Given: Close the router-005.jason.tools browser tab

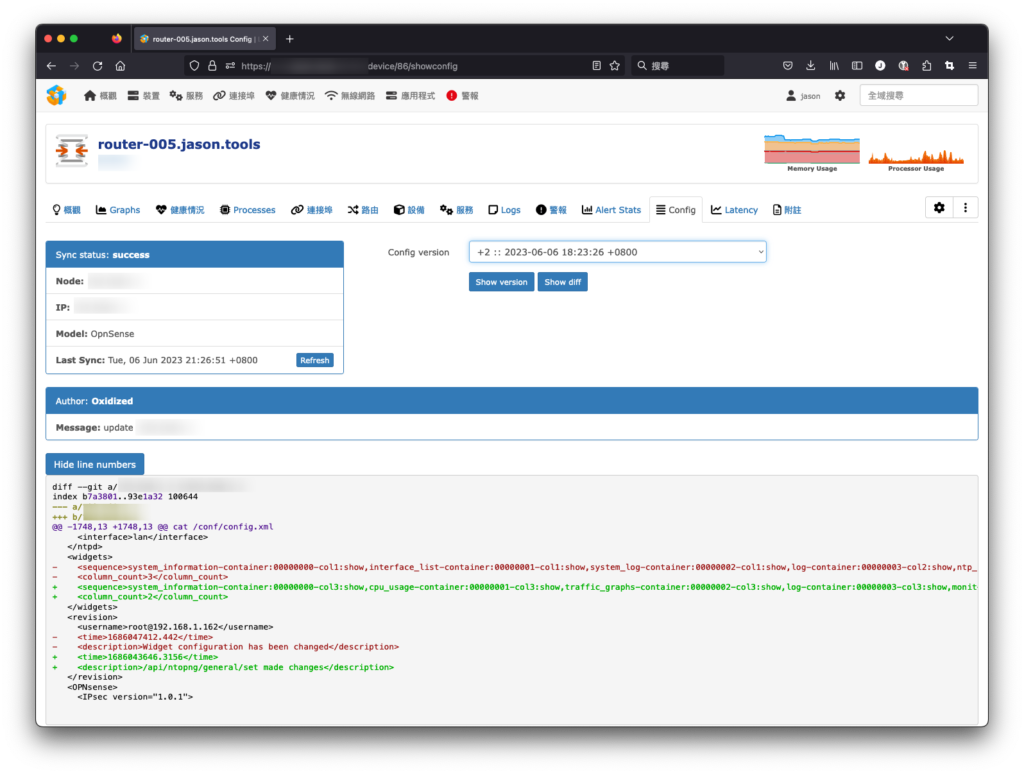Looking at the screenshot, I should pos(266,39).
